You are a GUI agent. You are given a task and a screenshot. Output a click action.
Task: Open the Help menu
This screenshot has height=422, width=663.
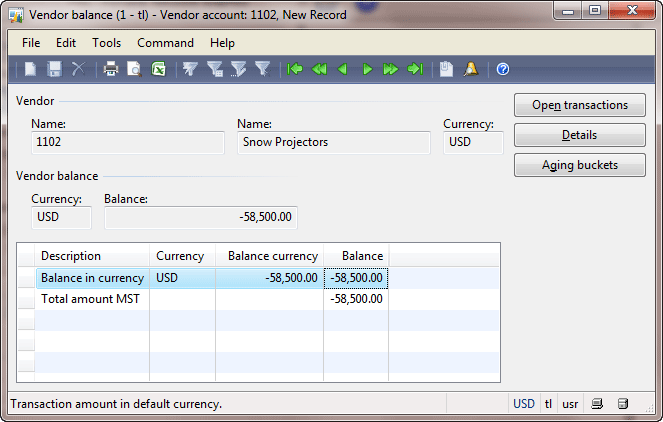click(222, 43)
